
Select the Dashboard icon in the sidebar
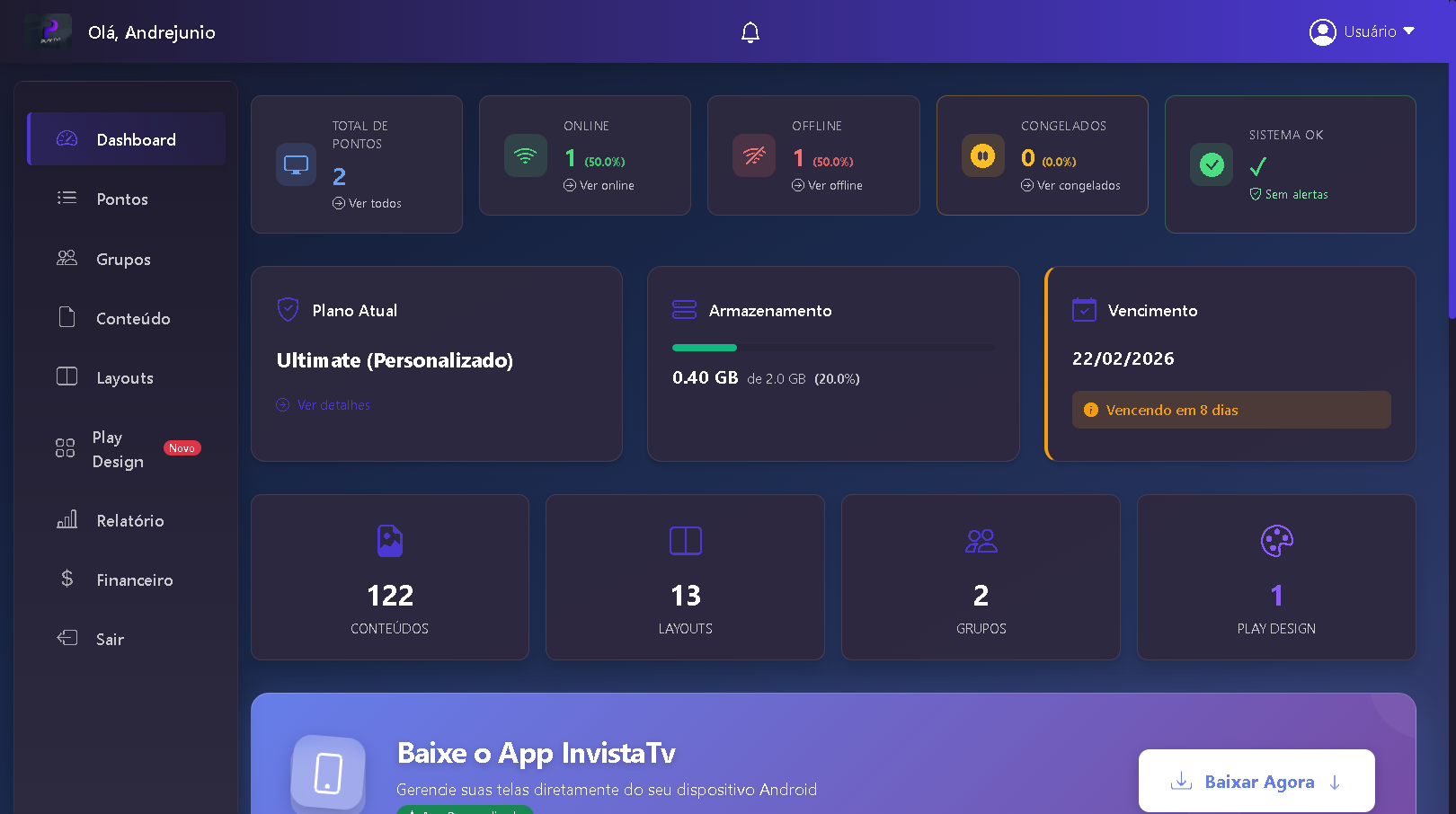[x=67, y=139]
